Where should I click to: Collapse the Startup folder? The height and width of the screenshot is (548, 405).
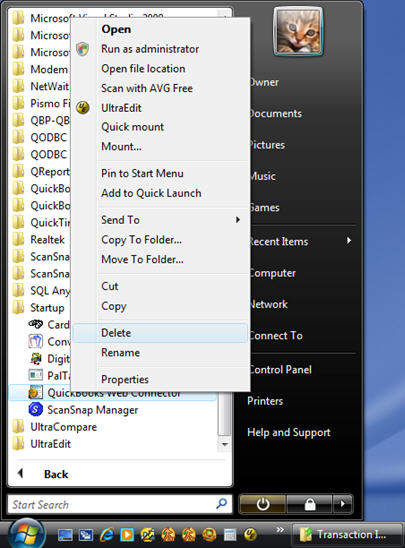[x=39, y=308]
